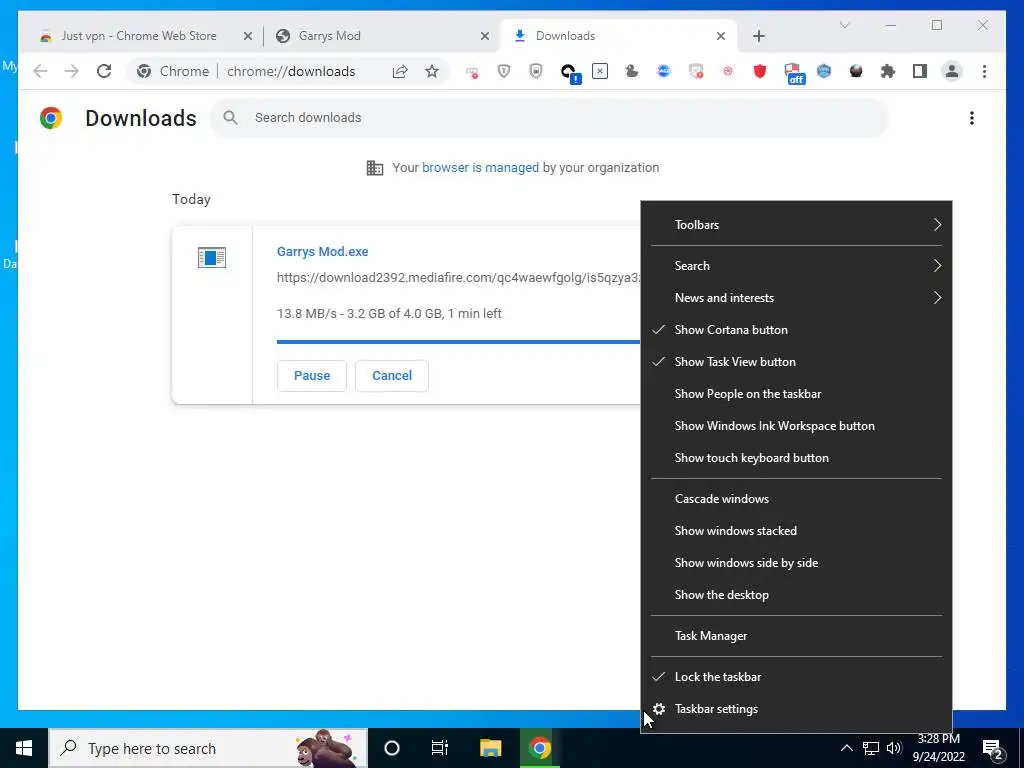Click the blue hexagon VPN extension icon
This screenshot has width=1024, height=768.
point(824,71)
